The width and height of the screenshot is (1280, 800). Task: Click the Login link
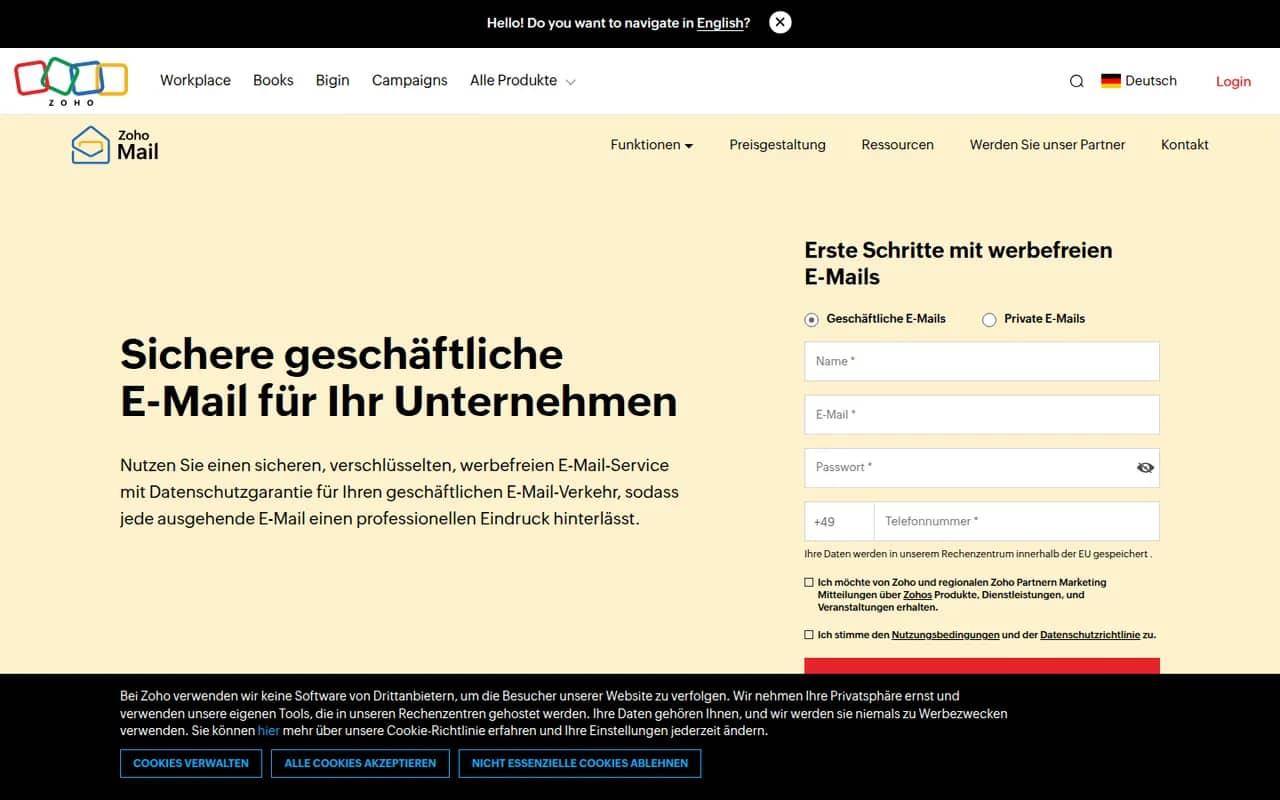pyautogui.click(x=1233, y=82)
